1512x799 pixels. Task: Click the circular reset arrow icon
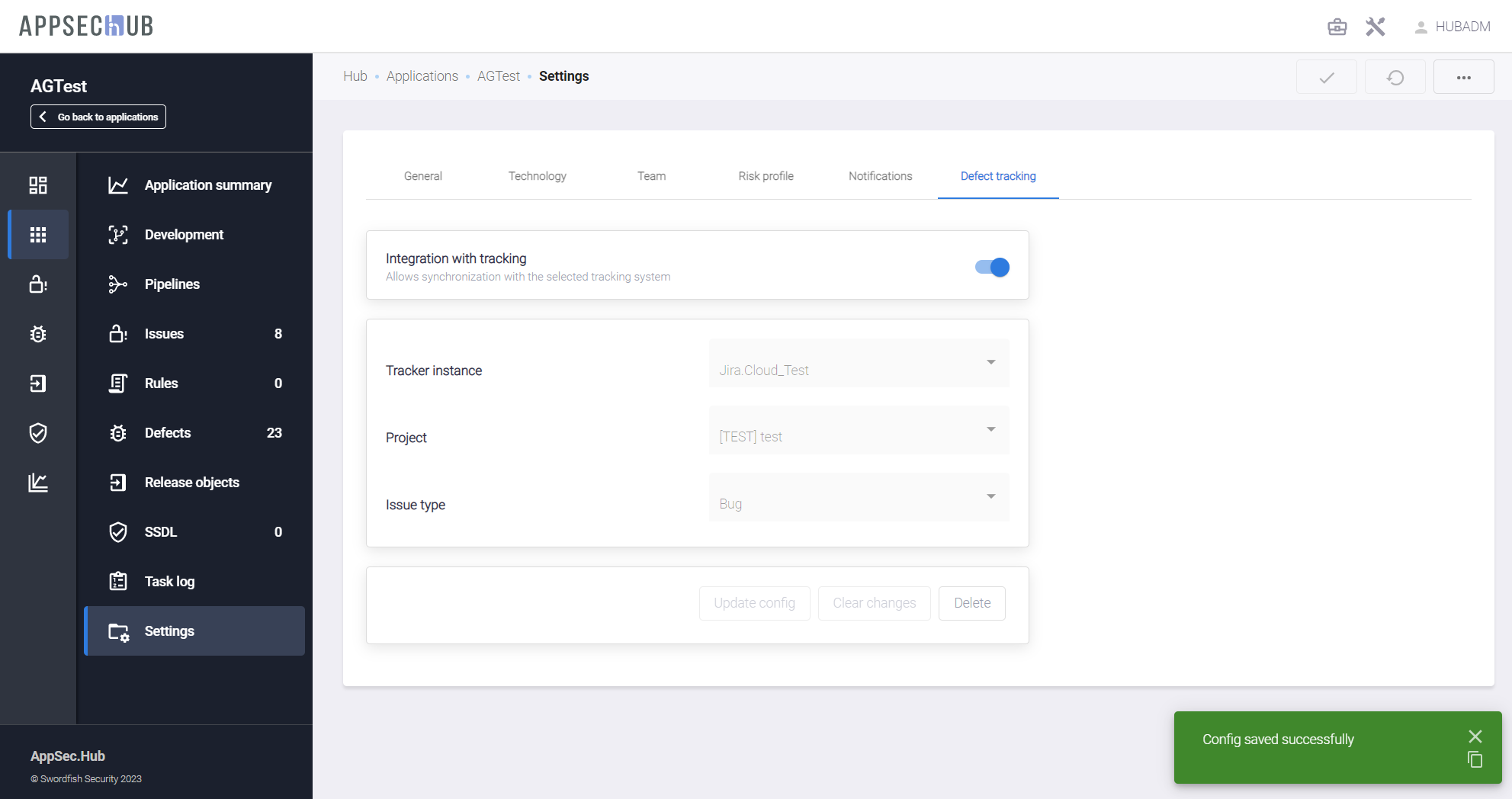1395,77
